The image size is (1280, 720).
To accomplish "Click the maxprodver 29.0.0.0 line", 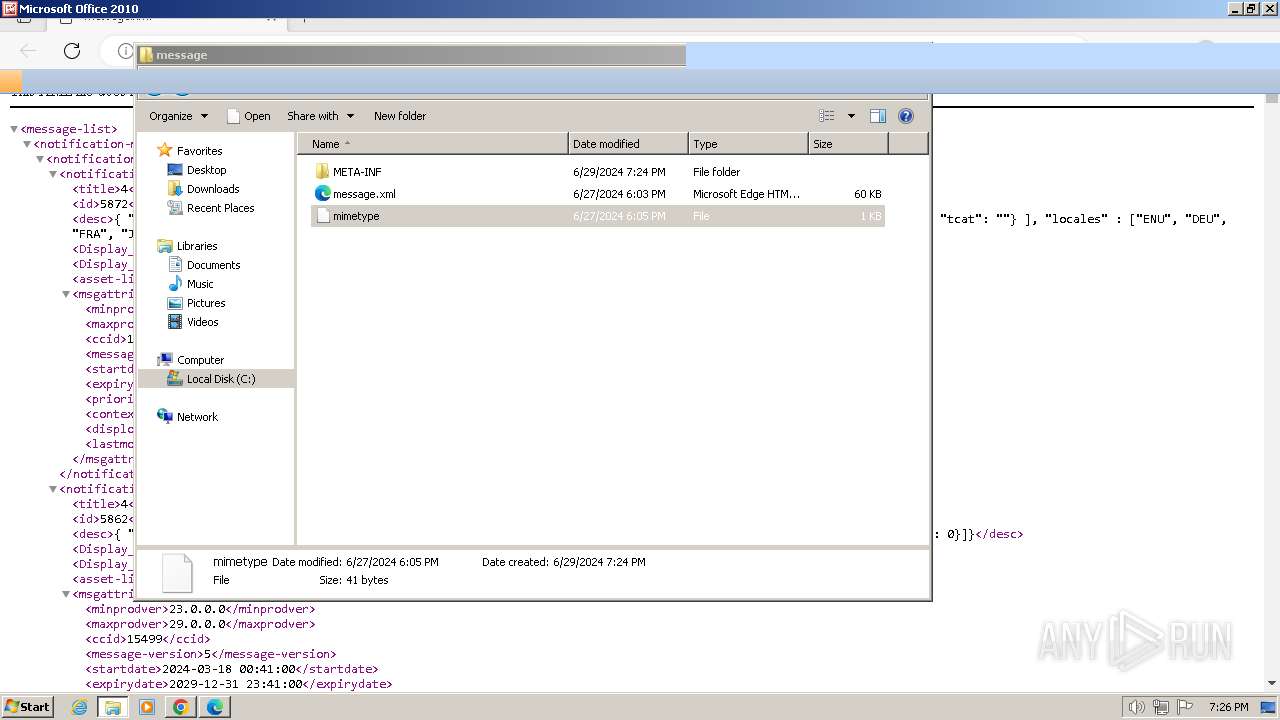I will point(200,624).
